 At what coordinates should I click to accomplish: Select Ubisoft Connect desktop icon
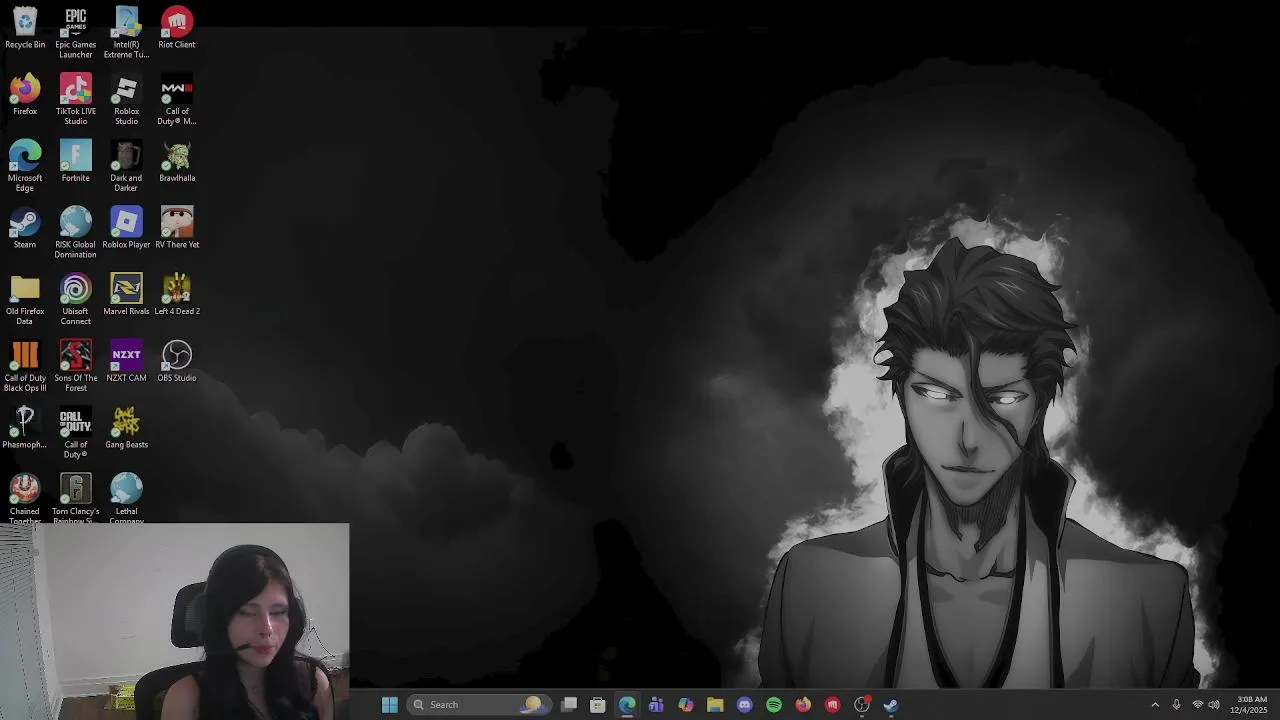[x=76, y=299]
